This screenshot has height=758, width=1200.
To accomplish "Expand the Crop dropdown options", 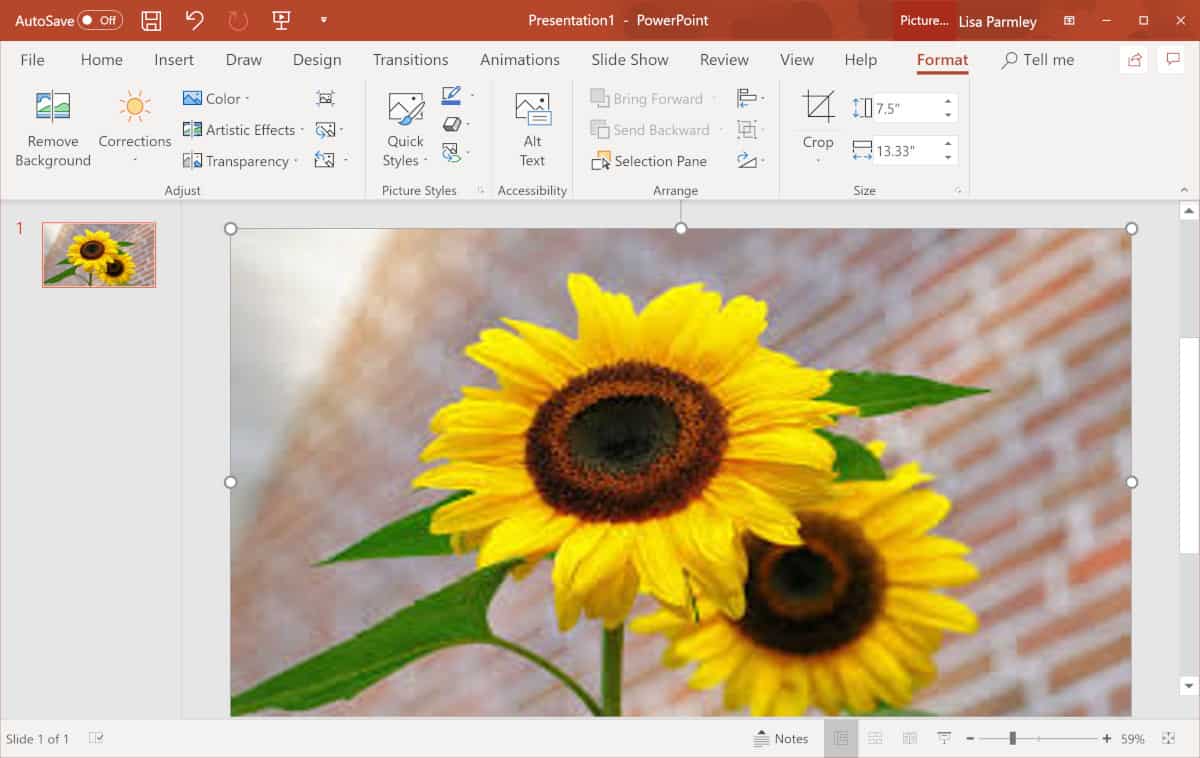I will 816,156.
